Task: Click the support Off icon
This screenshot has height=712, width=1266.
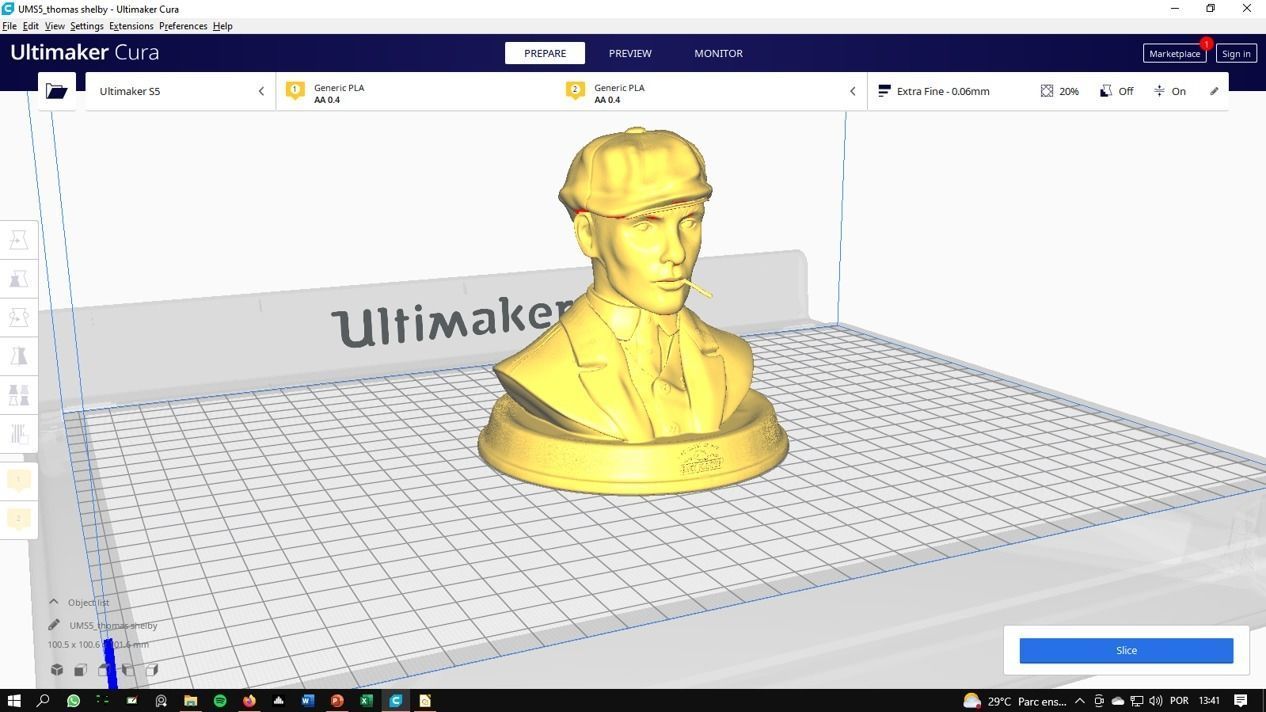Action: [x=1105, y=91]
